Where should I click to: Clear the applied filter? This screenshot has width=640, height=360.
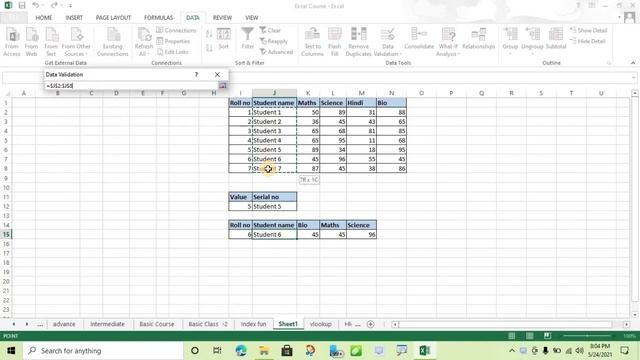coord(270,31)
